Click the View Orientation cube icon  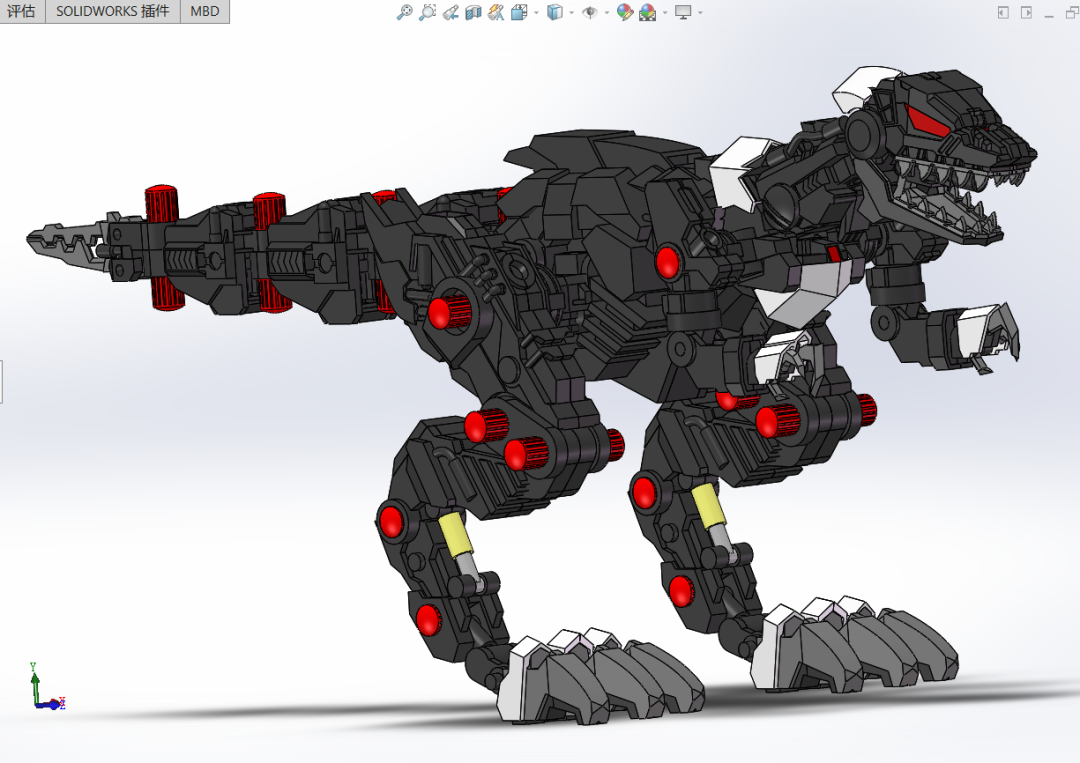point(519,12)
